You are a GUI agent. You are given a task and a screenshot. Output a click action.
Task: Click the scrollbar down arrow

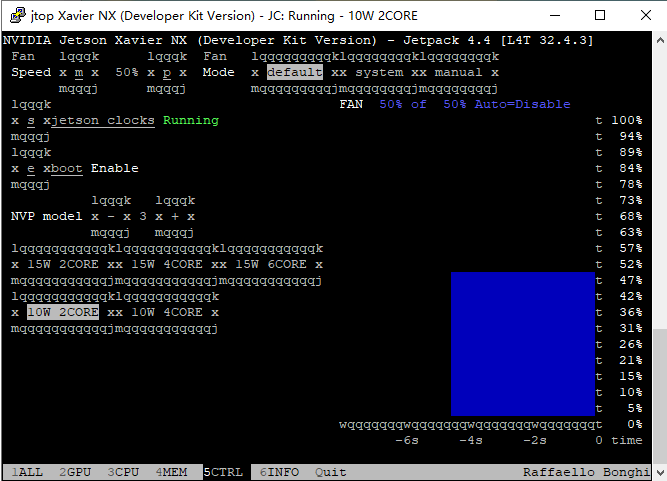[x=660, y=472]
